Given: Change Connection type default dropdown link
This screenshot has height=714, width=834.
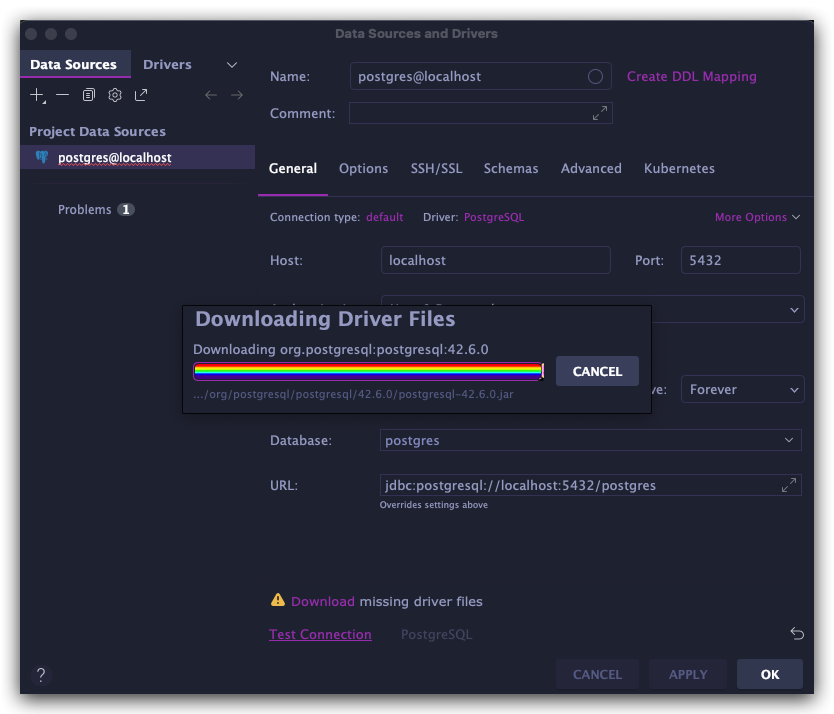Looking at the screenshot, I should [385, 217].
